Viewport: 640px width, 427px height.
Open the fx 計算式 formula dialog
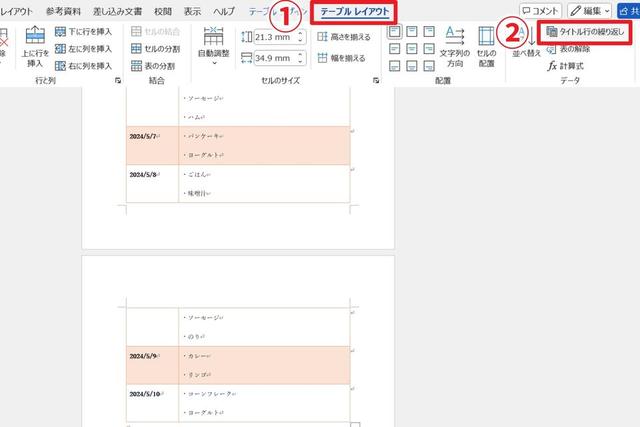[x=566, y=66]
